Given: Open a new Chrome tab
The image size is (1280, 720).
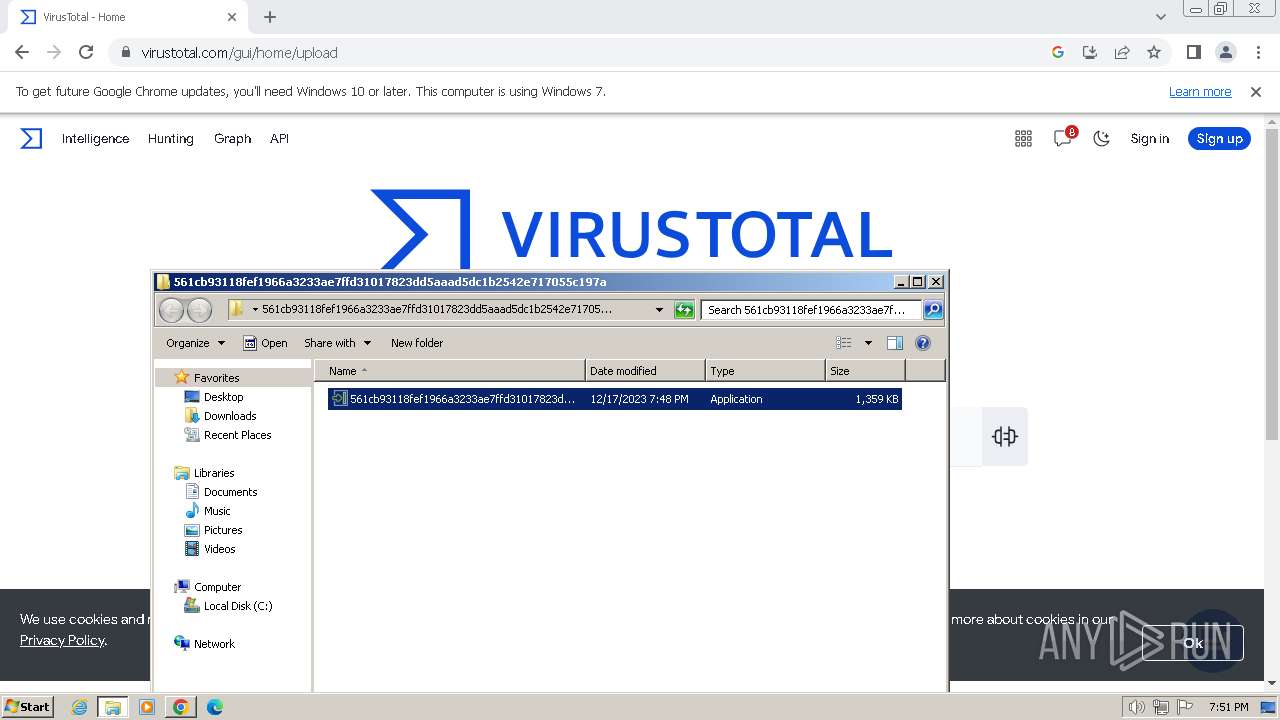Looking at the screenshot, I should pos(270,17).
